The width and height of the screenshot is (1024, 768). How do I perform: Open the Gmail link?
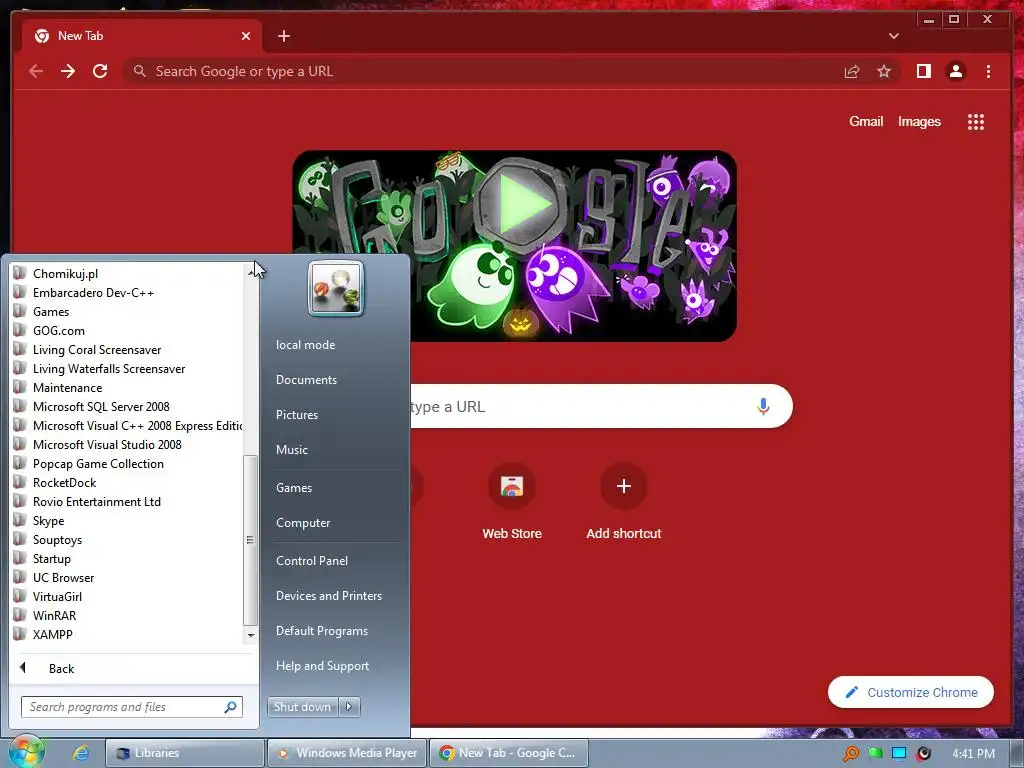866,121
